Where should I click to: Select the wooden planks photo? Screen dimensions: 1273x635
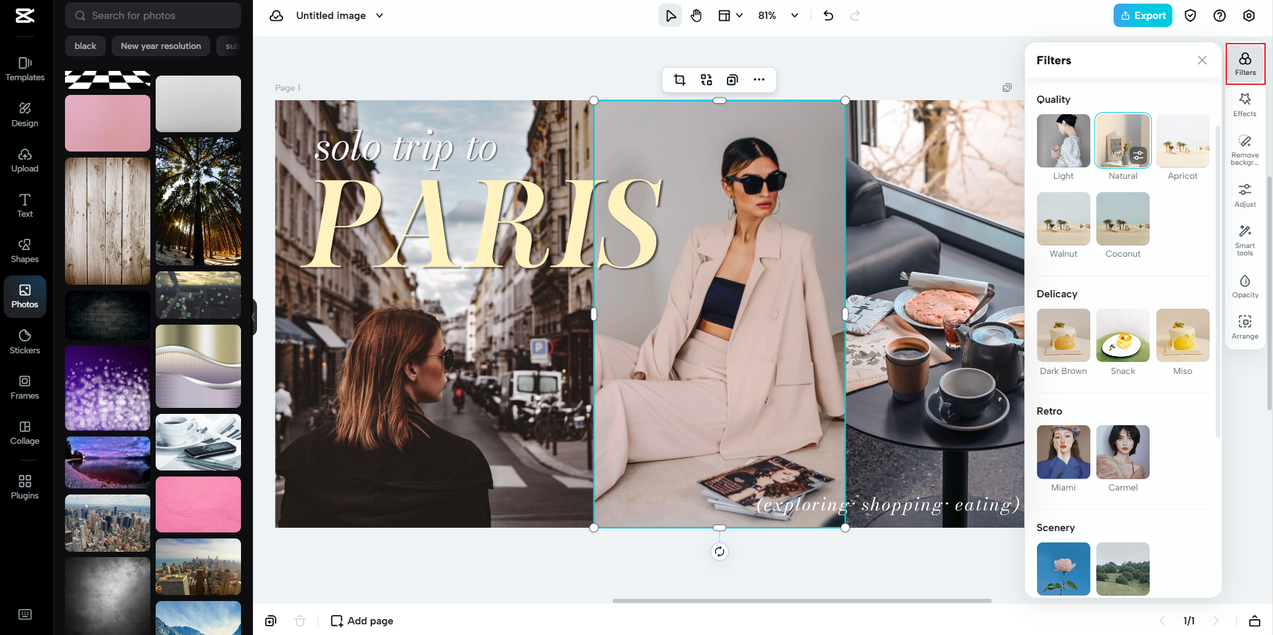pos(108,221)
